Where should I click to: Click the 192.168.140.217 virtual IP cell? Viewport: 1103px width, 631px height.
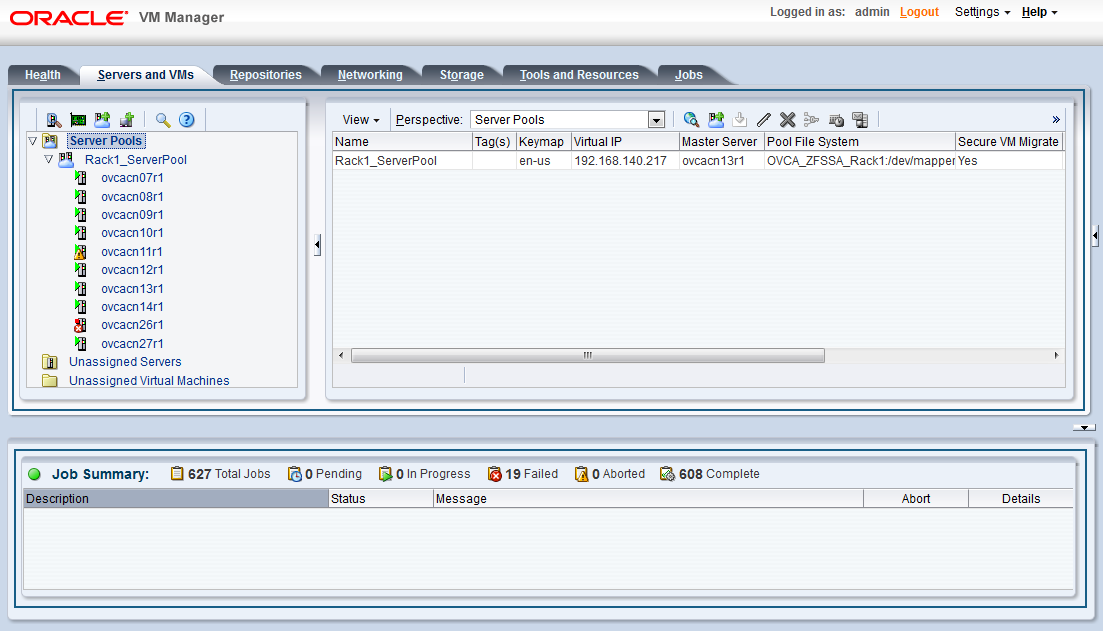[625, 160]
